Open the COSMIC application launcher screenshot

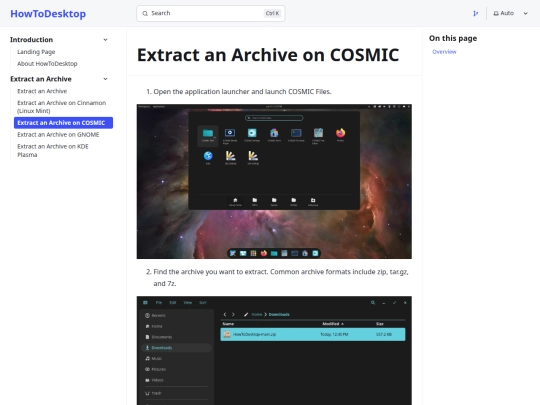(x=274, y=181)
